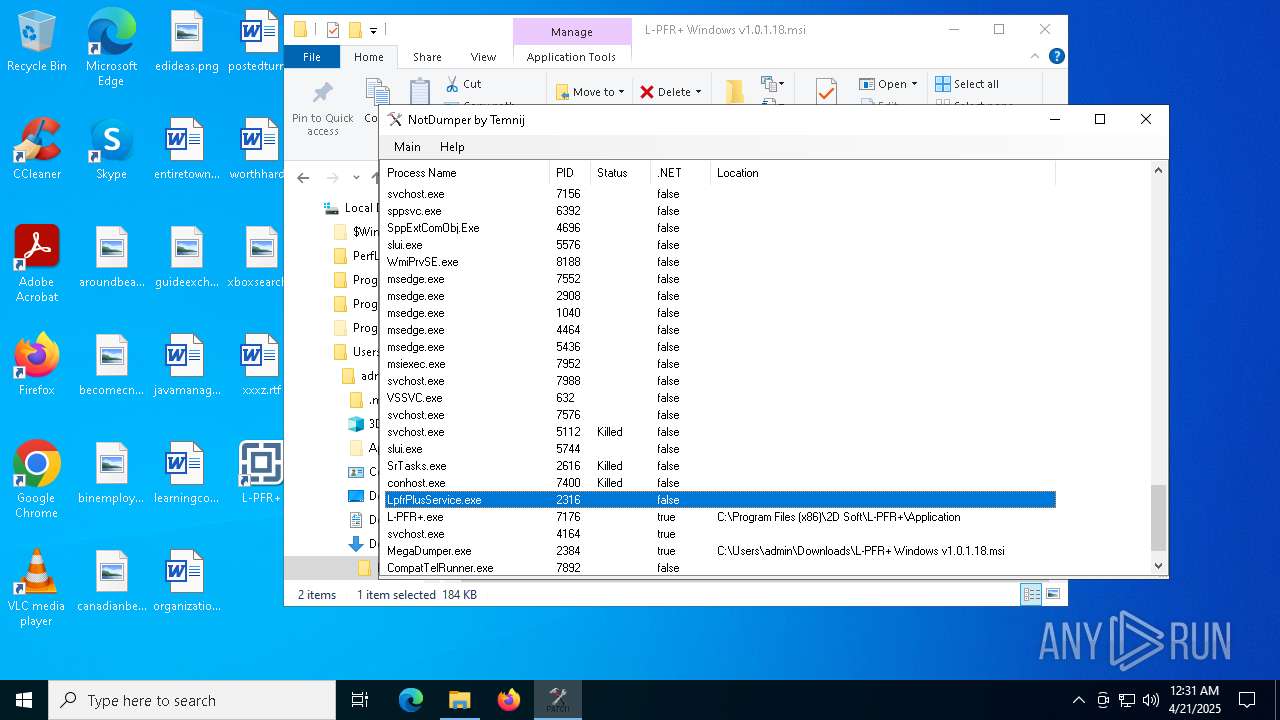Select the conhost.exe process row
Image resolution: width=1280 pixels, height=720 pixels.
[x=720, y=483]
